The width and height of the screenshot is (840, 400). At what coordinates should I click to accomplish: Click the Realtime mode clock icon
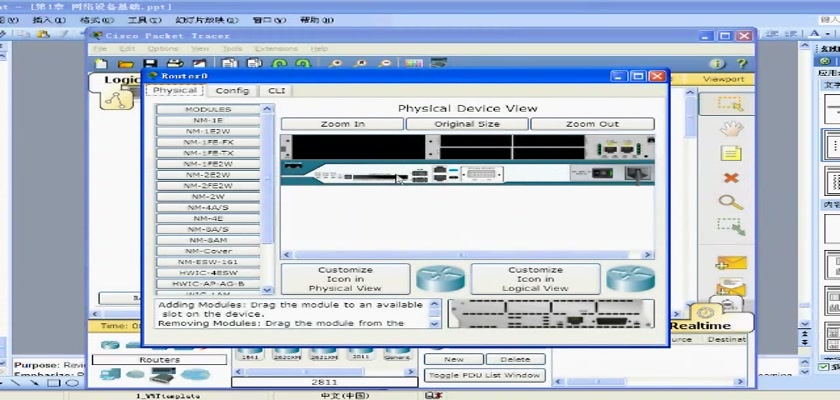[x=706, y=313]
